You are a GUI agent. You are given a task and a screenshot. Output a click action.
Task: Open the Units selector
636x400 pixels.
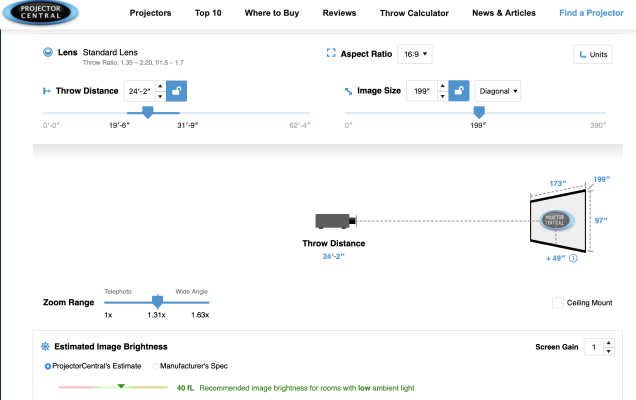coord(593,54)
